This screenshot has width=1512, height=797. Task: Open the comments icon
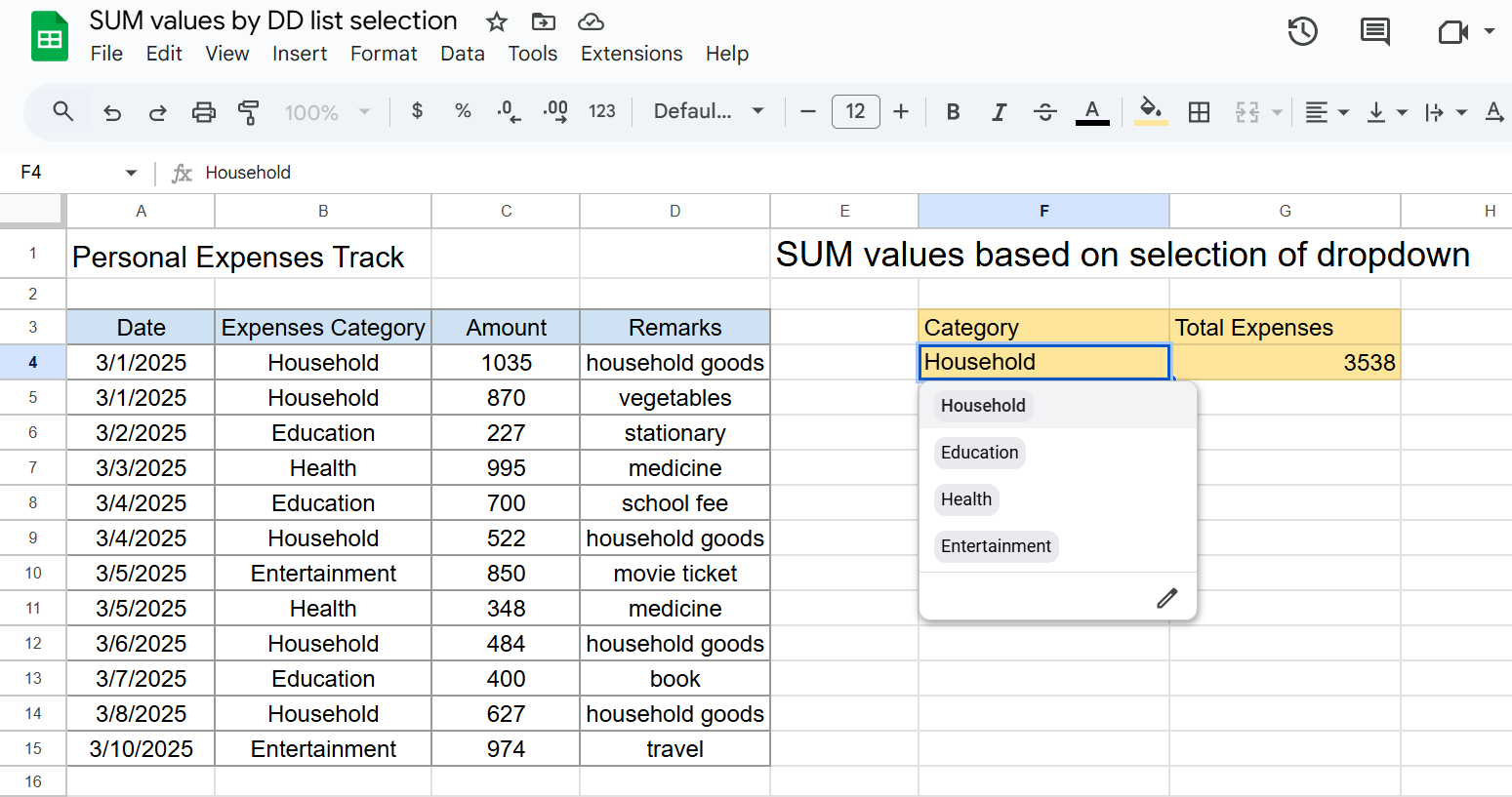[x=1374, y=32]
